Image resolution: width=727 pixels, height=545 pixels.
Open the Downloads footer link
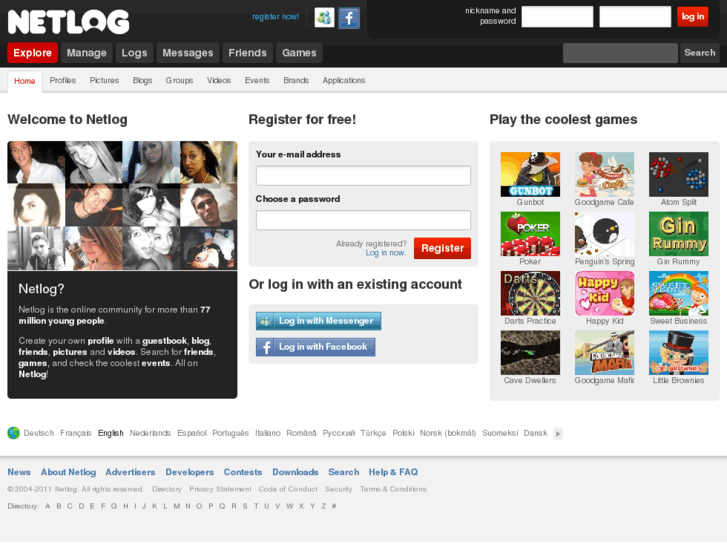coord(295,472)
